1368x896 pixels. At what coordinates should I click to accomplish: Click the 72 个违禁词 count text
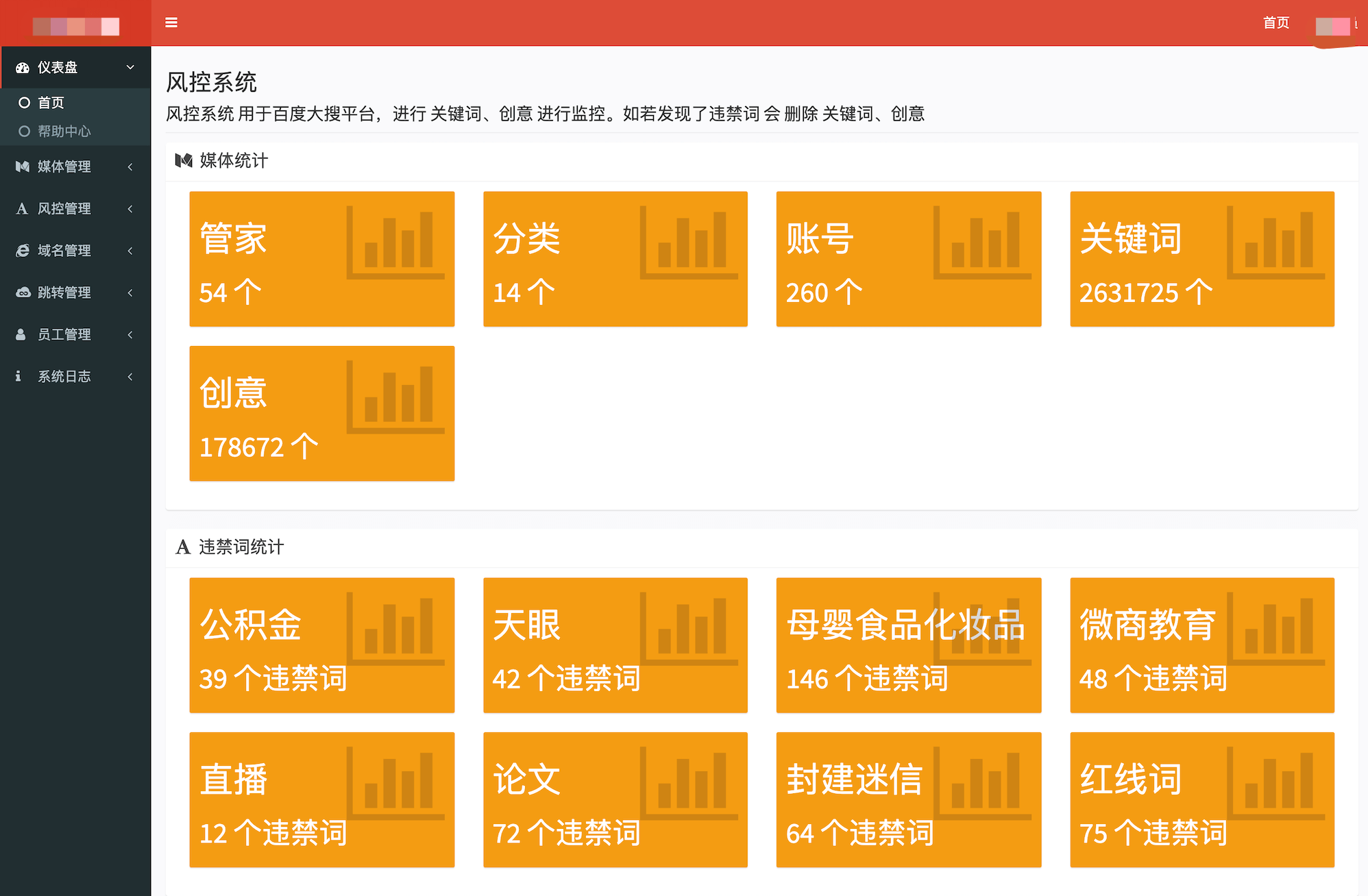click(x=566, y=834)
